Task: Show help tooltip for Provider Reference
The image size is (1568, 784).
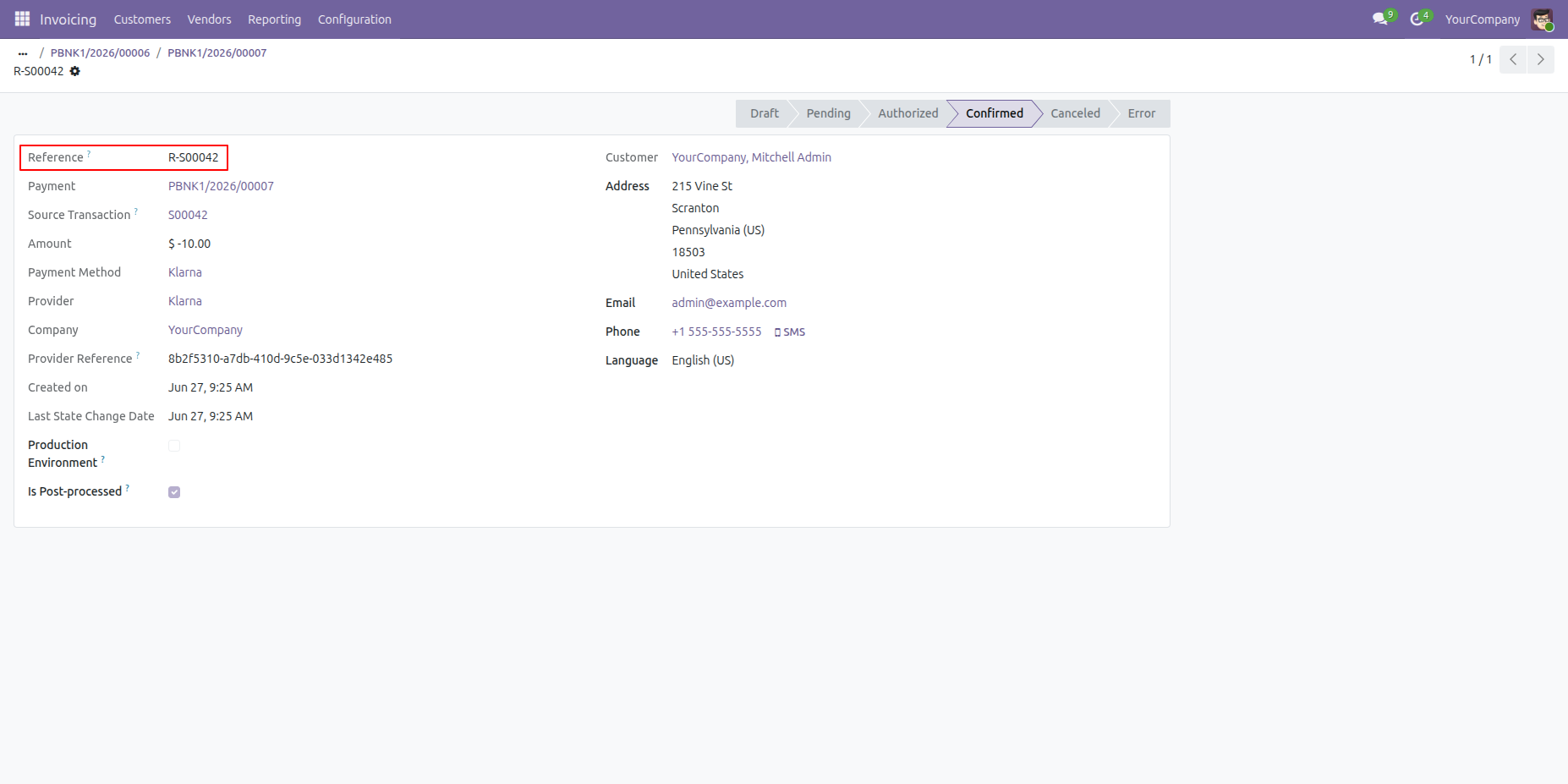Action: tap(138, 355)
